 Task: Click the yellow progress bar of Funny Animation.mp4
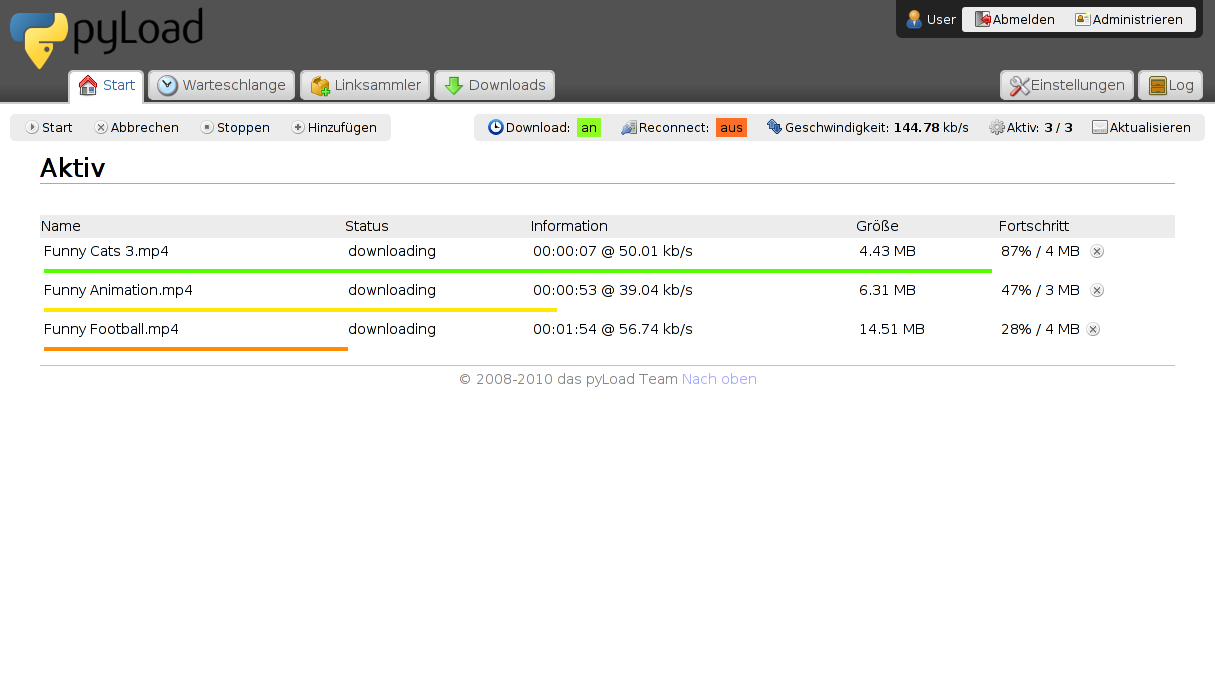pyautogui.click(x=300, y=309)
